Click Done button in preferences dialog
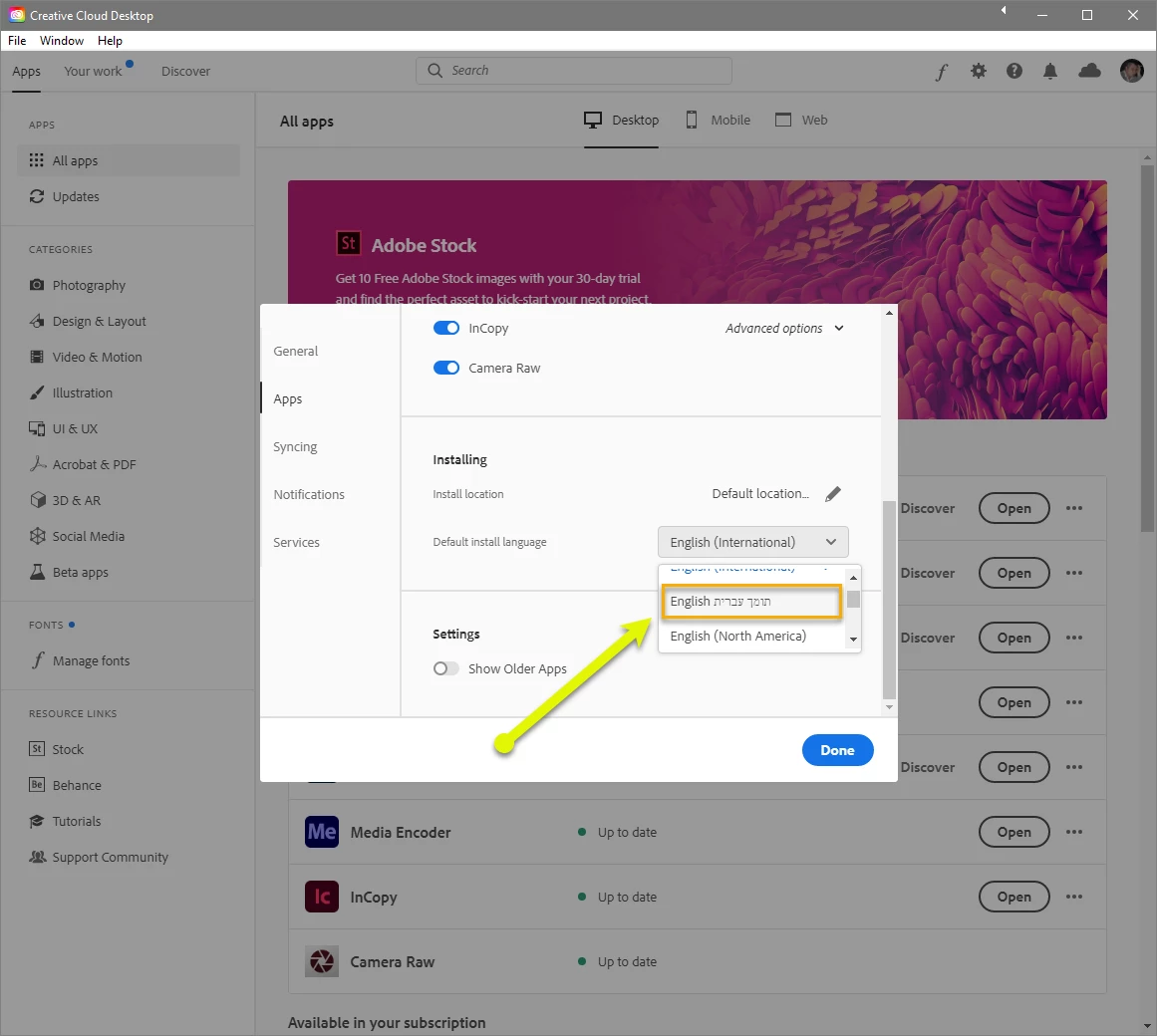The height and width of the screenshot is (1036, 1157). tap(837, 750)
